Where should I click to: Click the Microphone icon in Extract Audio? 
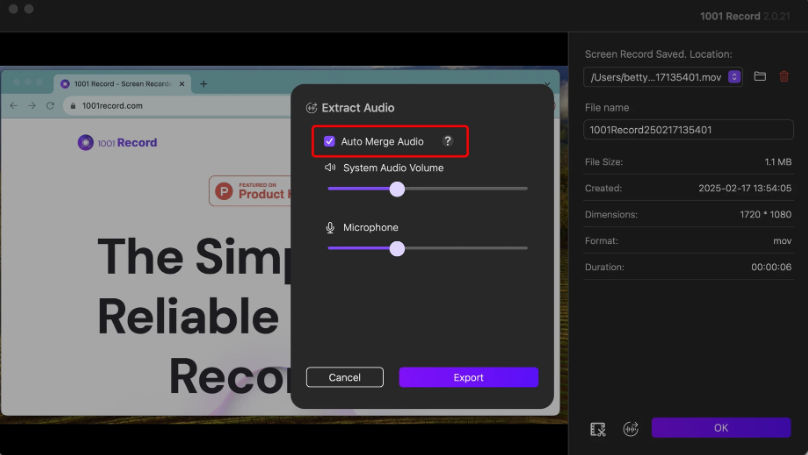pos(330,228)
